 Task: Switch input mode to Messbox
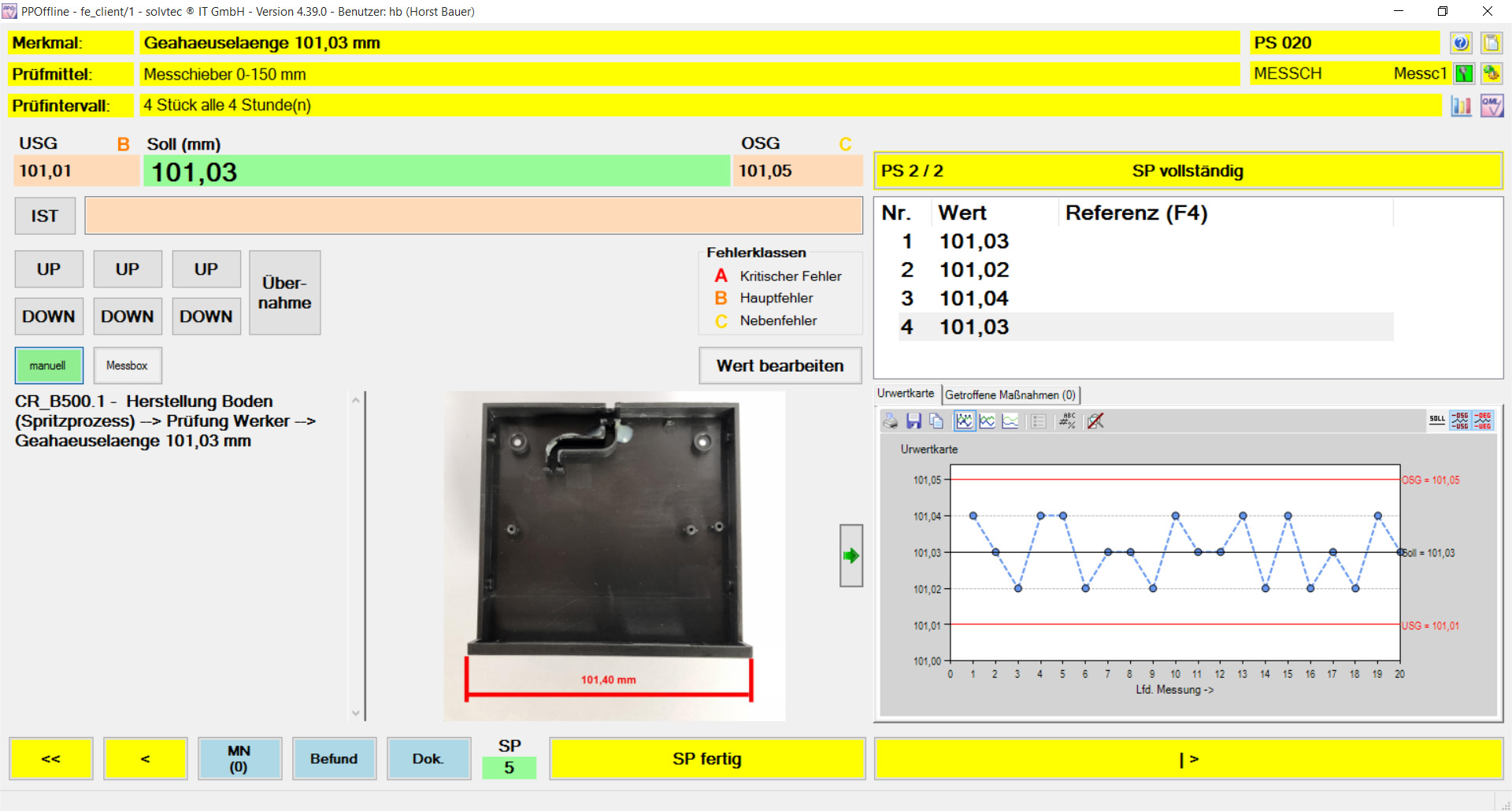127,365
